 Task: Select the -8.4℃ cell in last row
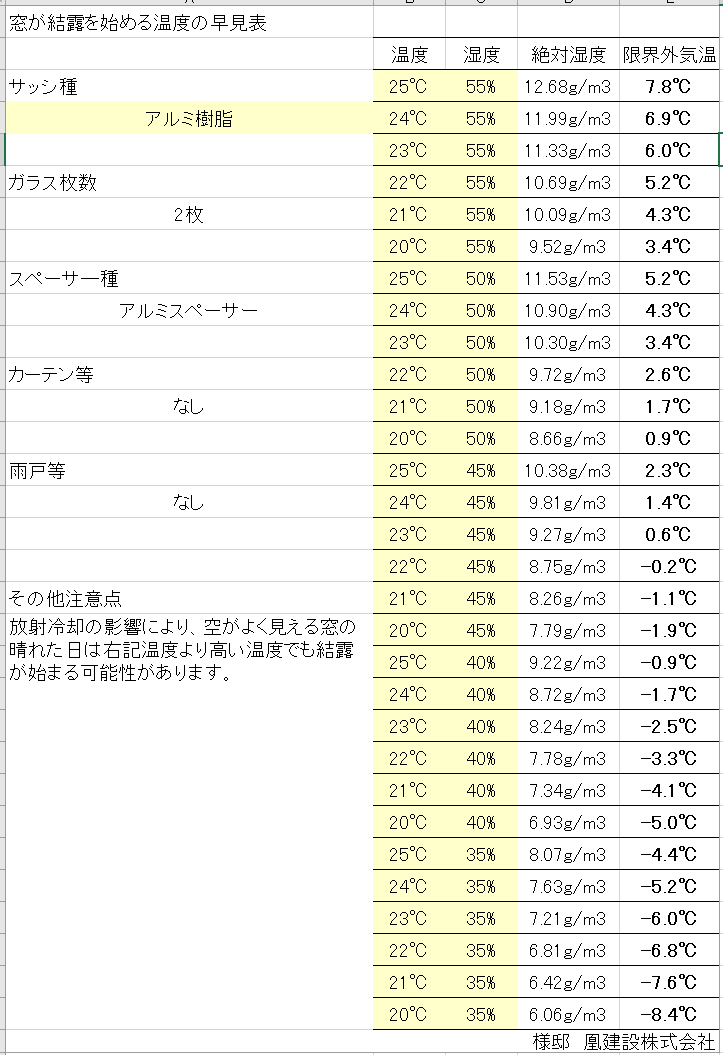(669, 1014)
